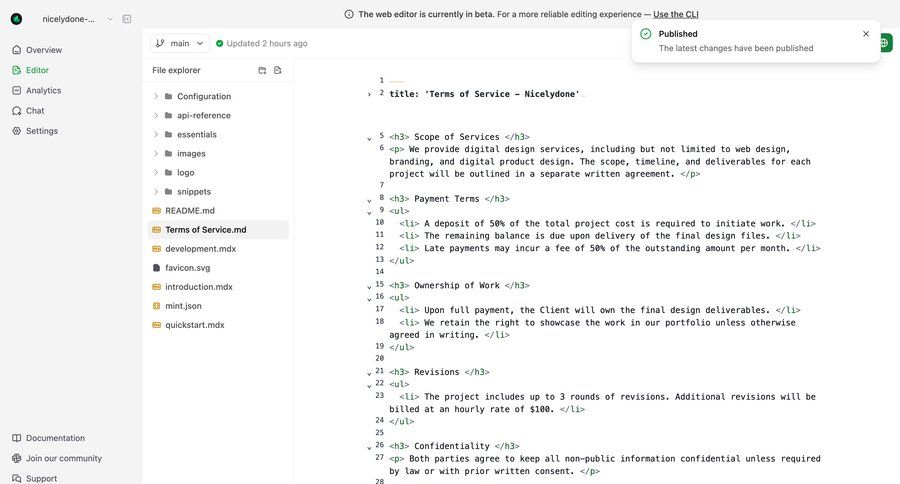Click the community globe icon
The height and width of the screenshot is (484, 900).
(x=17, y=458)
